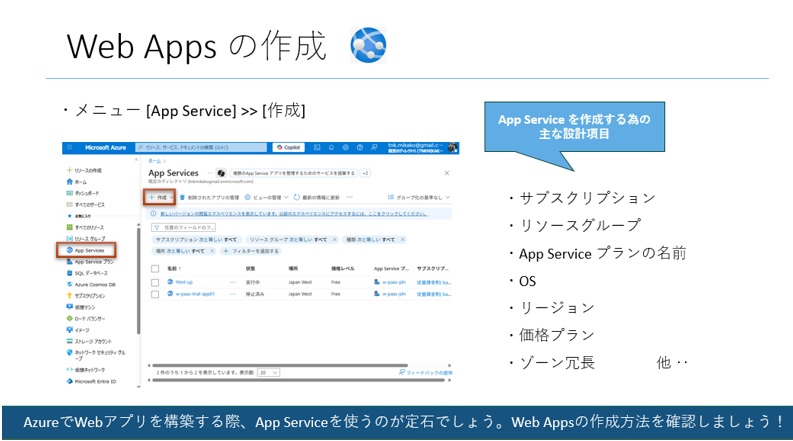Click the filter-by-any-field input

point(184,228)
